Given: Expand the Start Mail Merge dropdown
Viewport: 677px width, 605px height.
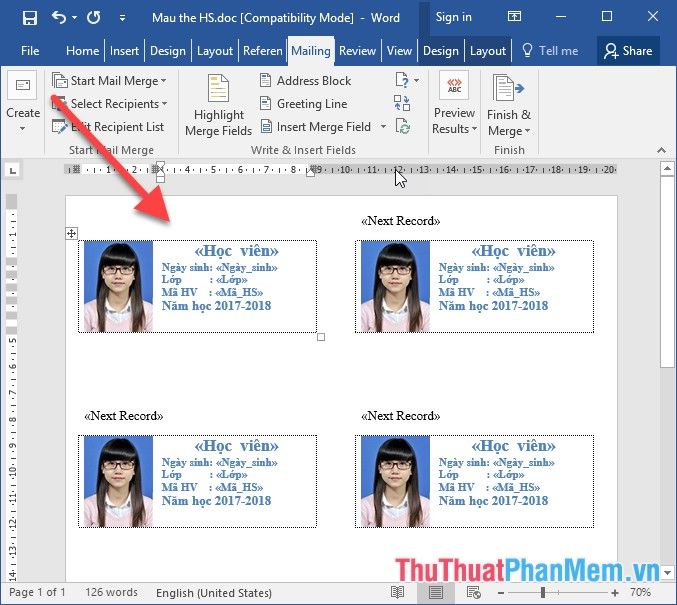Looking at the screenshot, I should pyautogui.click(x=110, y=81).
